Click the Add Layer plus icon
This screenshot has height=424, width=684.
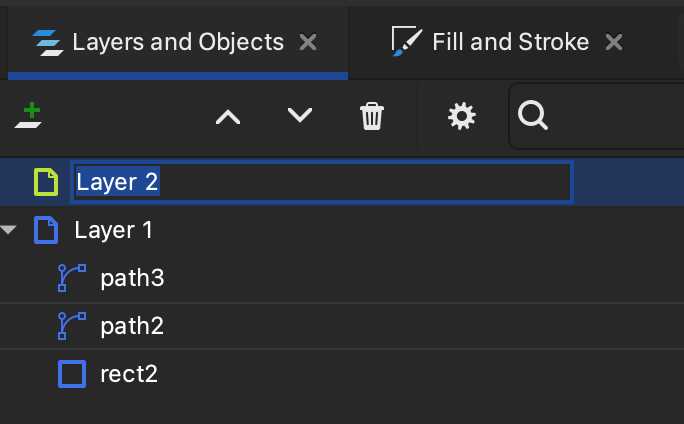point(28,117)
